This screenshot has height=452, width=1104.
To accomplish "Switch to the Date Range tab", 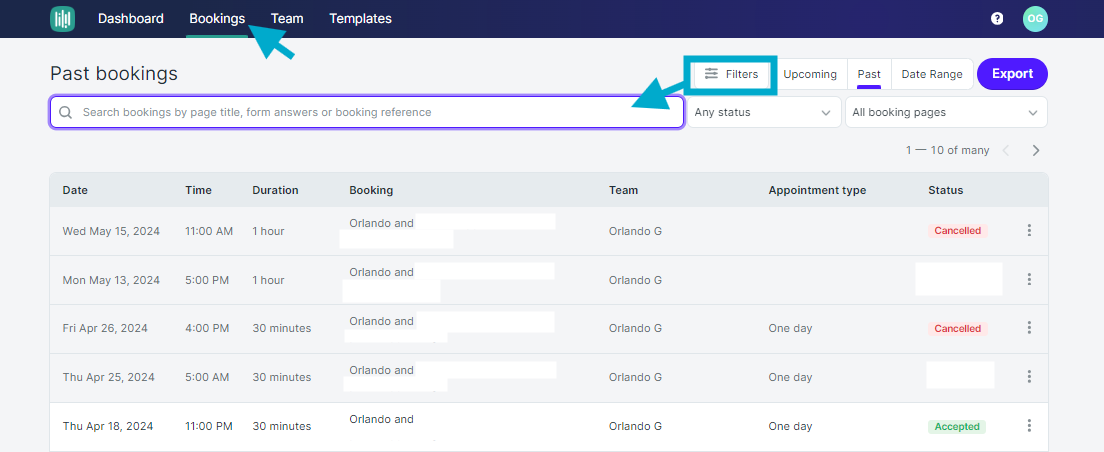I will tap(932, 74).
